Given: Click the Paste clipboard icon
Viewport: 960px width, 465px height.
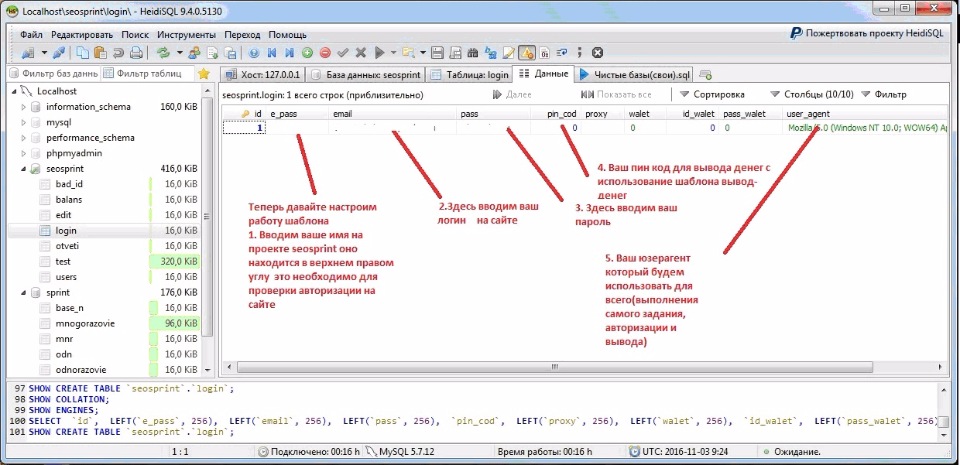Looking at the screenshot, I should (x=100, y=53).
